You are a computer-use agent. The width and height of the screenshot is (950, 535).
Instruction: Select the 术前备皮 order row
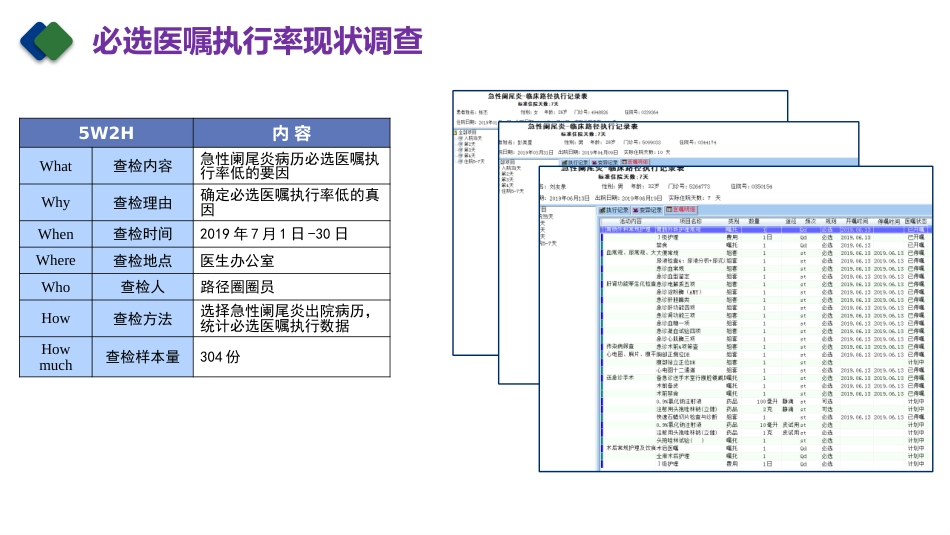tap(765, 386)
